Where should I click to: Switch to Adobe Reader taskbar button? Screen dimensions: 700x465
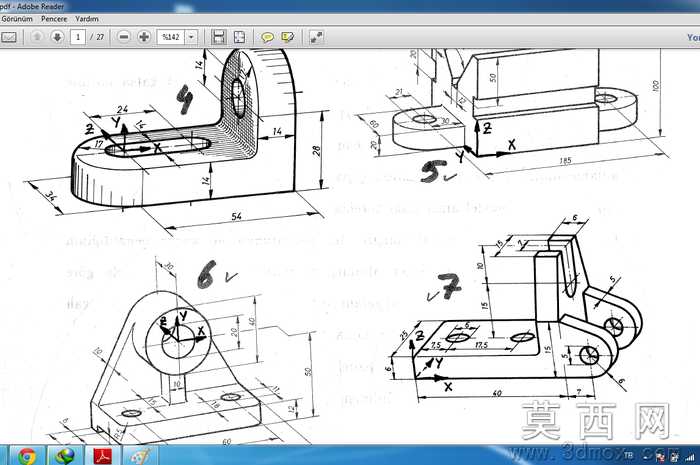click(x=103, y=456)
